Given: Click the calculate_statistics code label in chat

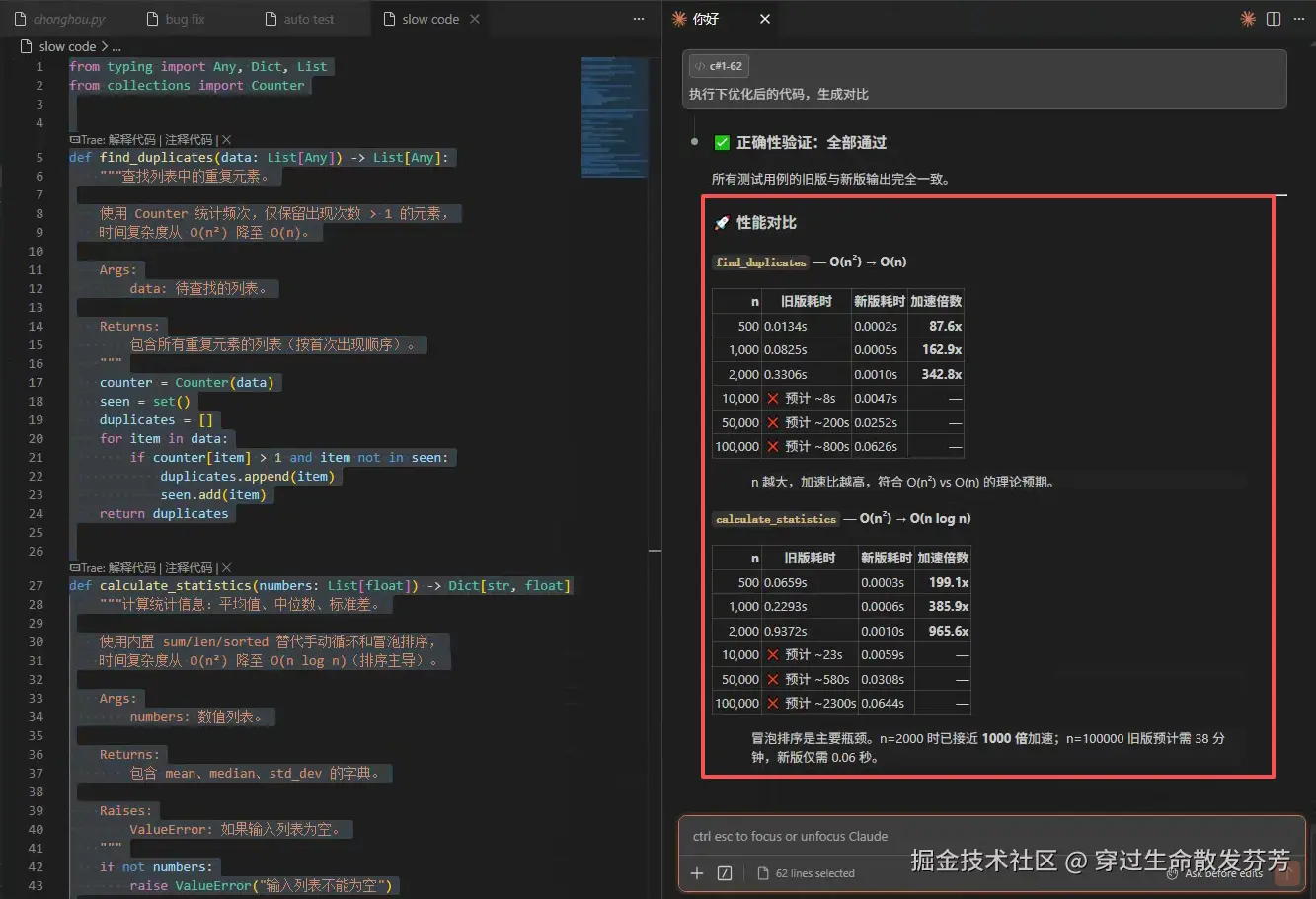Looking at the screenshot, I should click(x=776, y=519).
